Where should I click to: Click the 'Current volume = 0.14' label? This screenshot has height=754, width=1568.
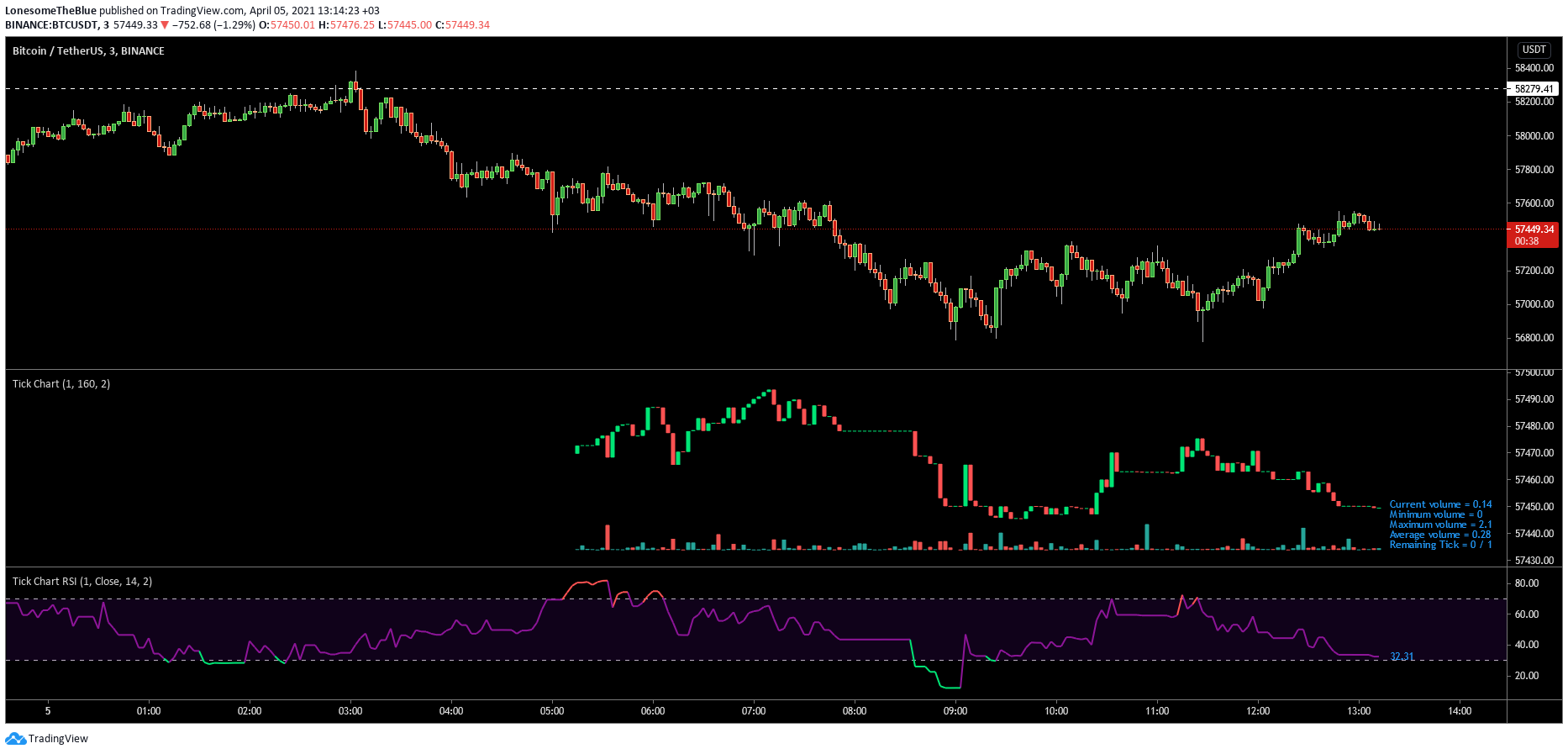click(x=1440, y=504)
